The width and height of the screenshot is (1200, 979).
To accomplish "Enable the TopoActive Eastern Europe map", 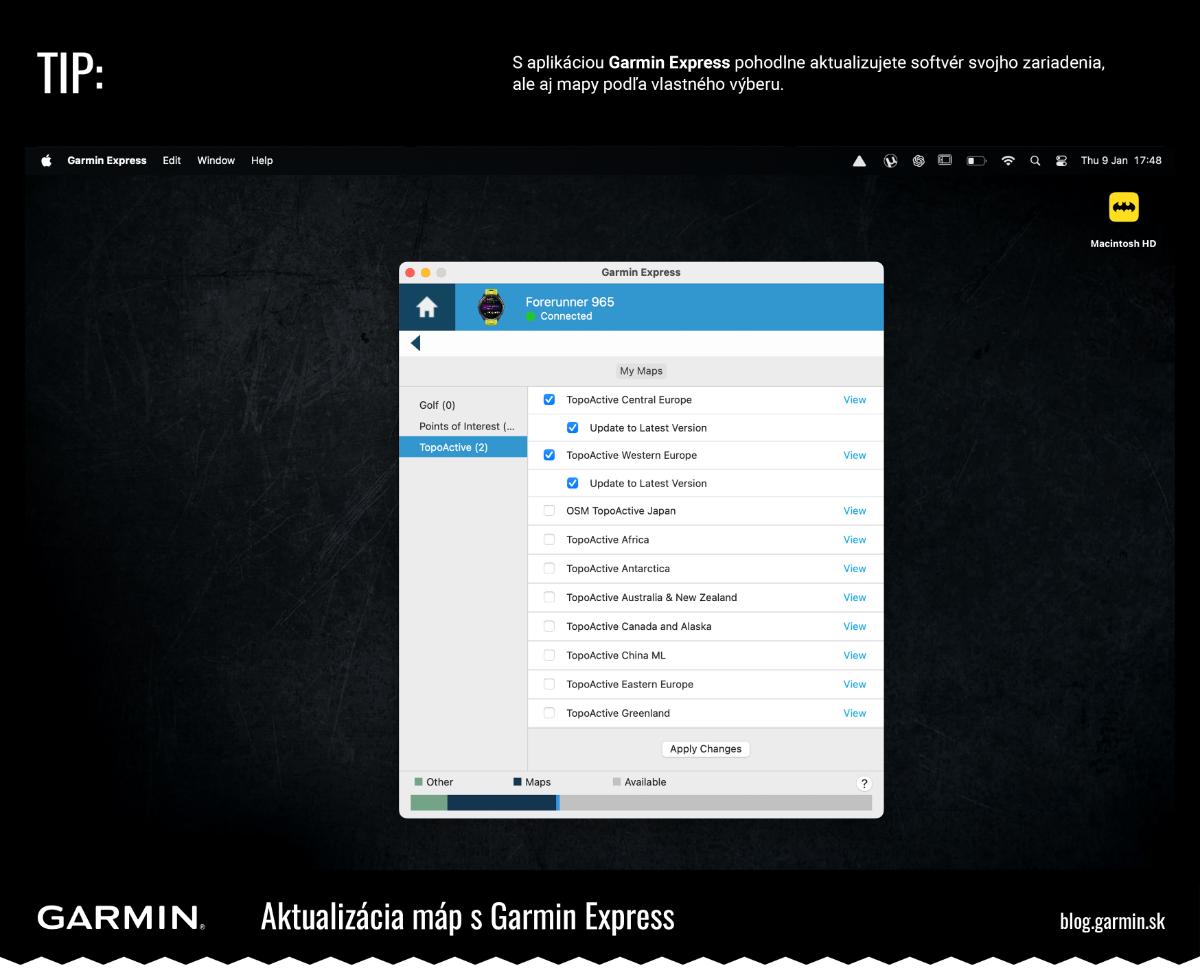I will [549, 685].
